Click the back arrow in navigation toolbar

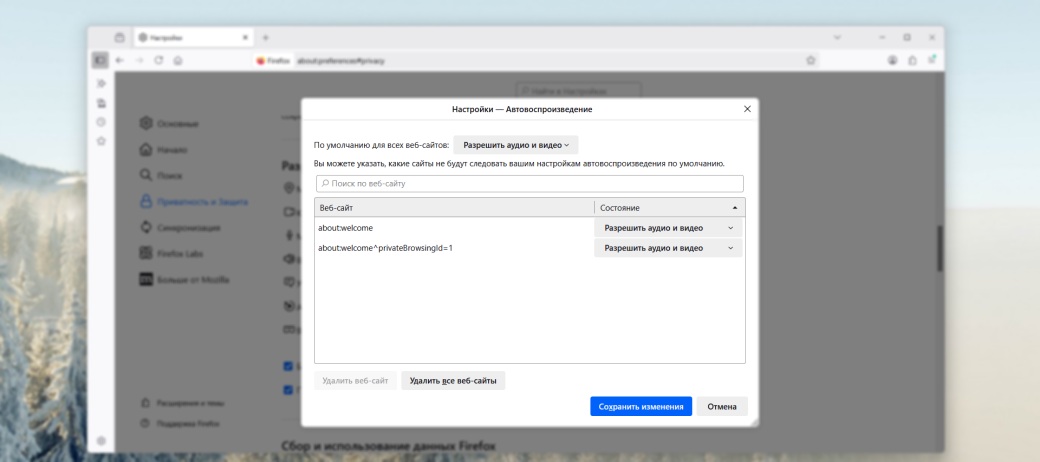point(121,61)
